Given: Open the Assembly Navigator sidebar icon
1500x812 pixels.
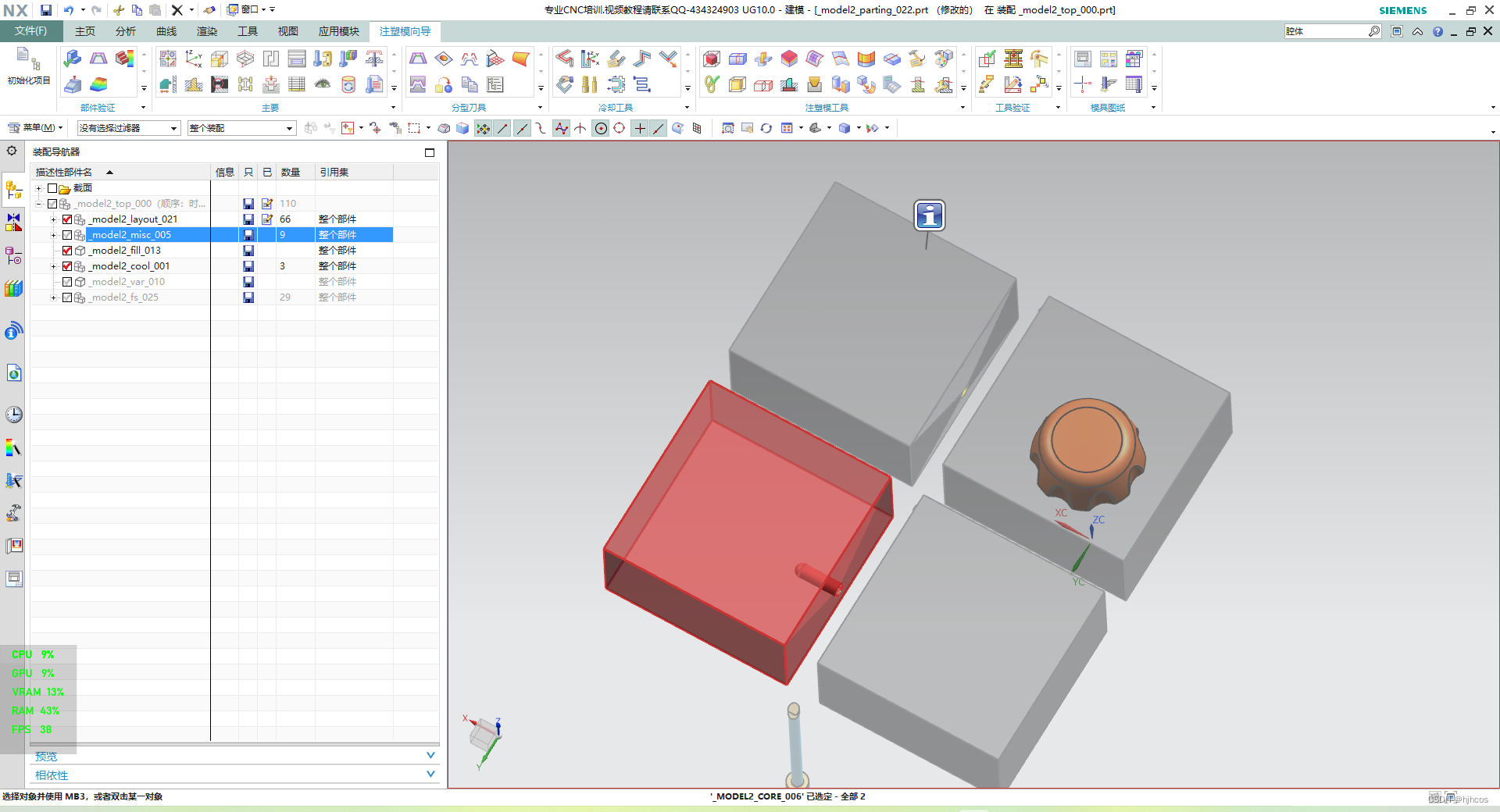Looking at the screenshot, I should click(x=14, y=190).
